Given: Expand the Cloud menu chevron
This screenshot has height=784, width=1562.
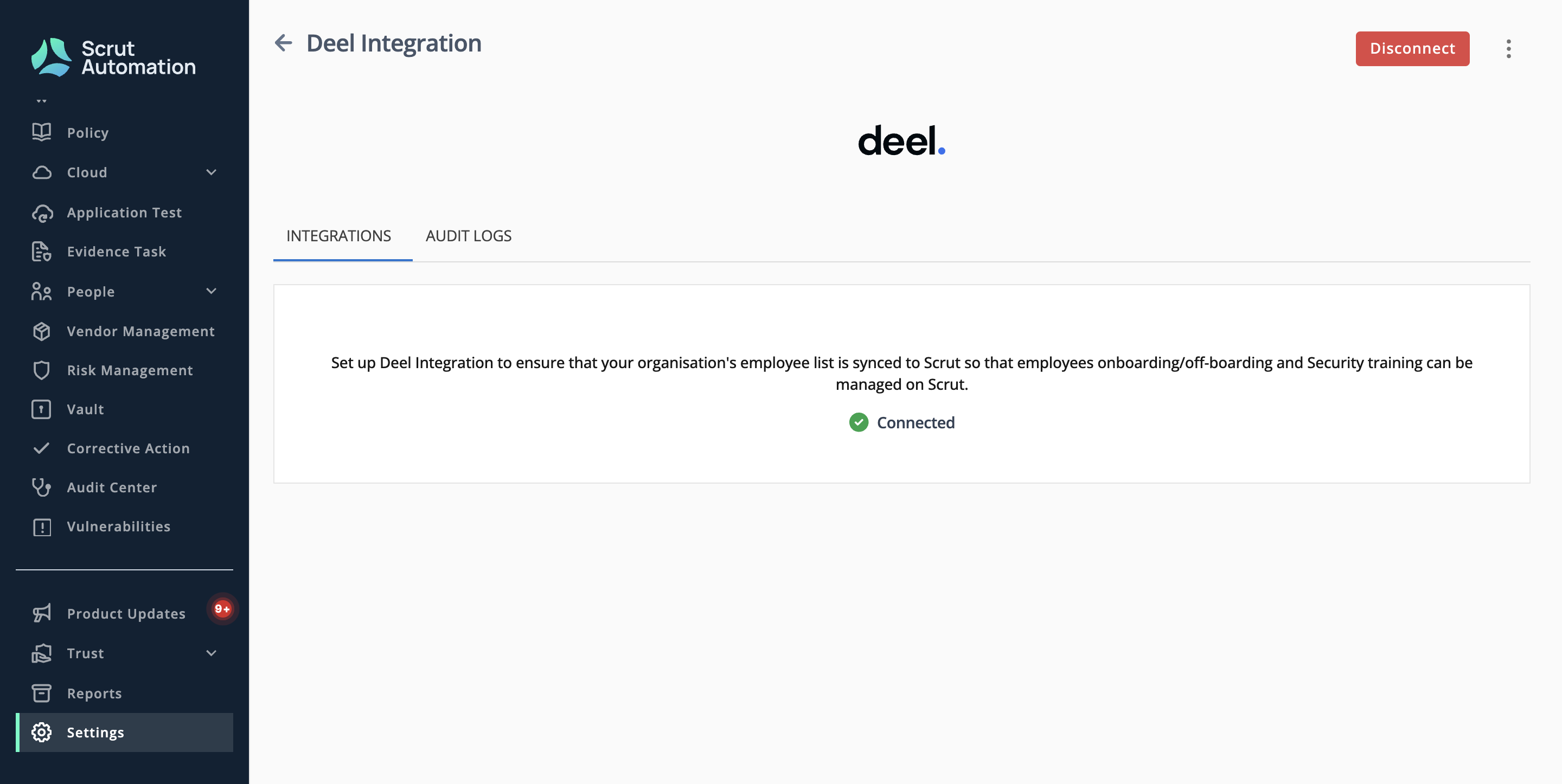Looking at the screenshot, I should [211, 172].
